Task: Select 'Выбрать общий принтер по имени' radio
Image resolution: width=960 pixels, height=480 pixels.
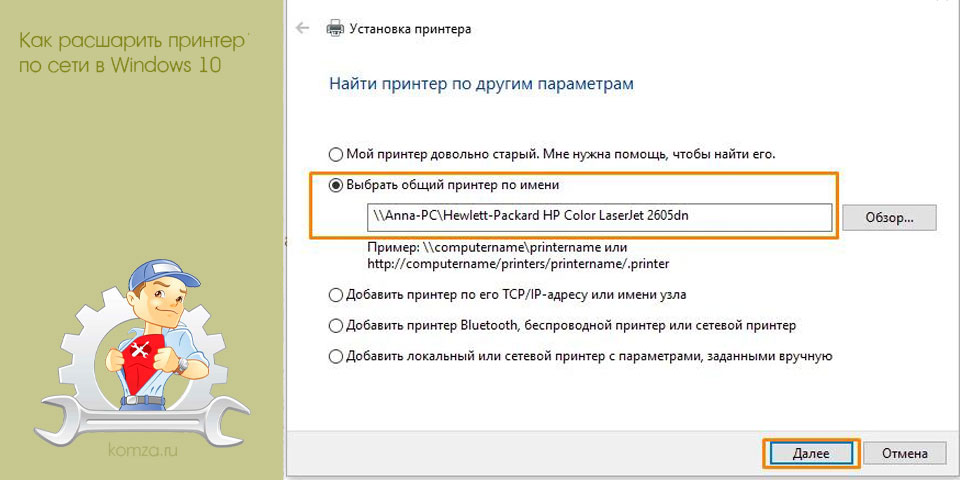Action: tap(336, 185)
